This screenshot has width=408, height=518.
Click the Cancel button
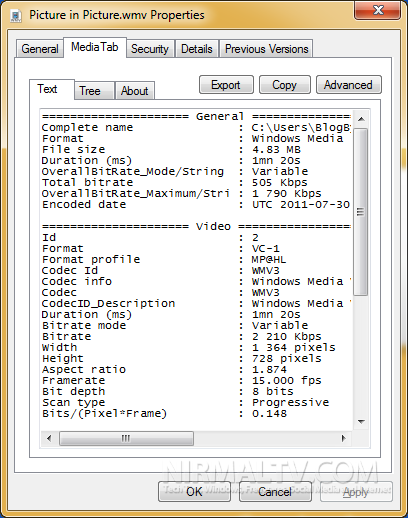275,492
